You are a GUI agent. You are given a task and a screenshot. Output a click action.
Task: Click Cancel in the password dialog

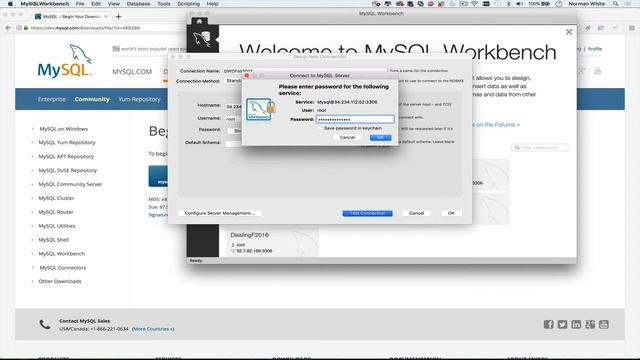(347, 138)
